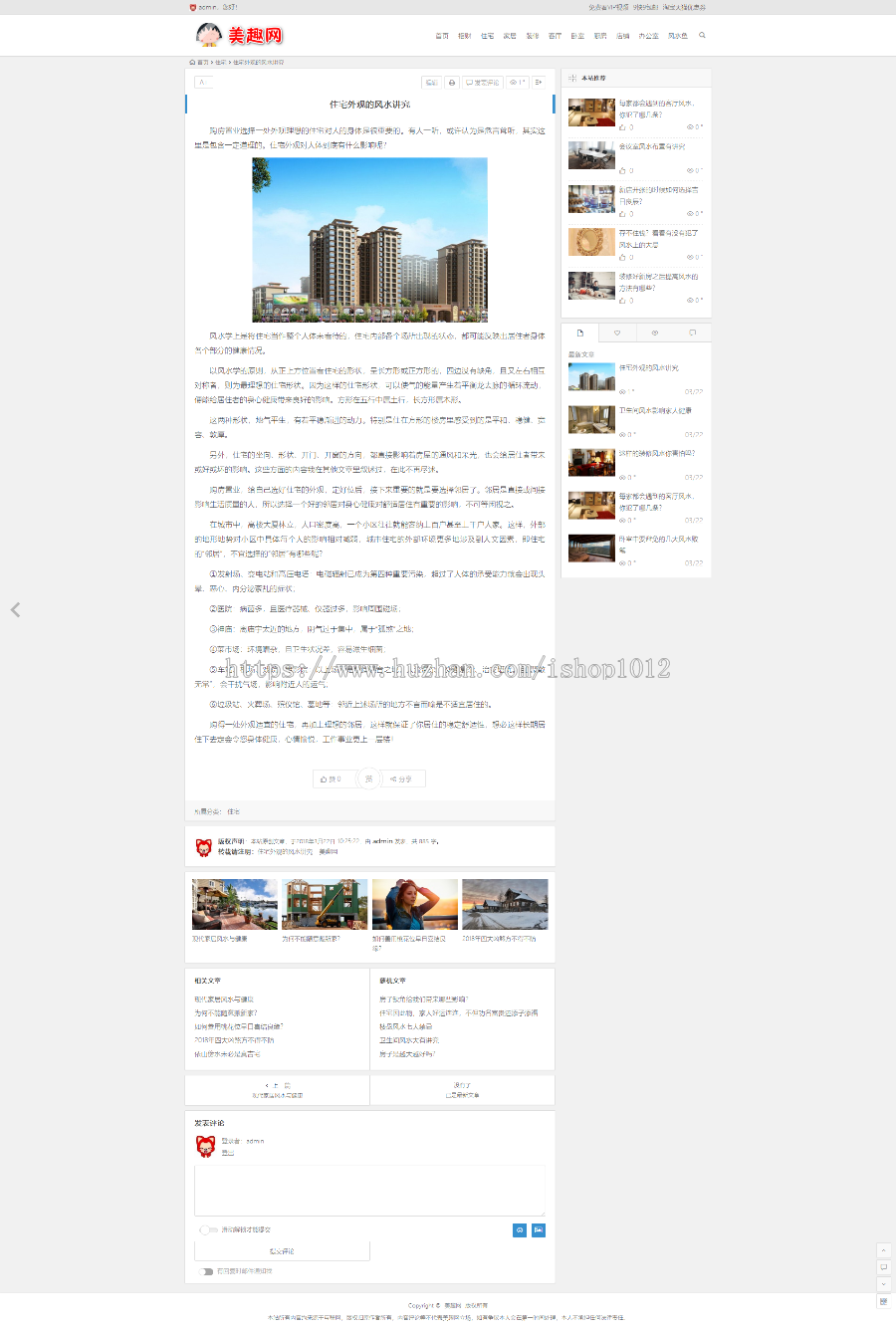Click the admin avatar icon in the top bar
This screenshot has width=896, height=1332.
tap(193, 7)
